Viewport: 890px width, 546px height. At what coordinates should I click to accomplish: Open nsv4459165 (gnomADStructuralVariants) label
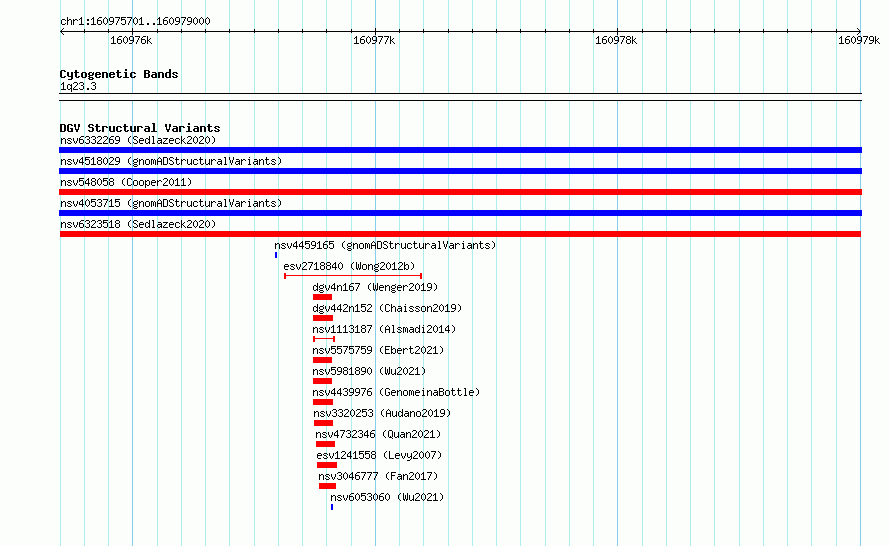point(385,245)
